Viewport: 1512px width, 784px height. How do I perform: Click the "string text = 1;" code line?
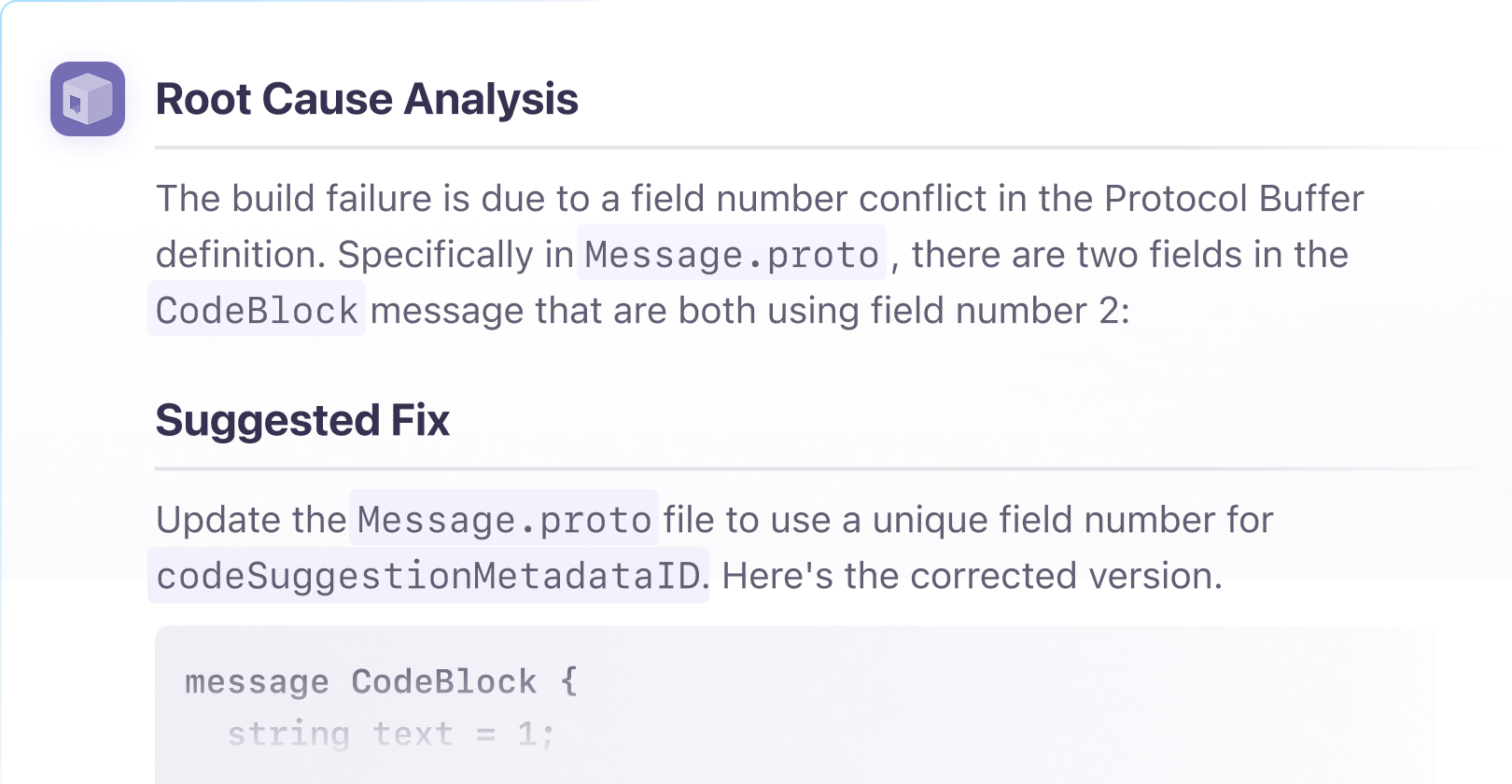390,734
